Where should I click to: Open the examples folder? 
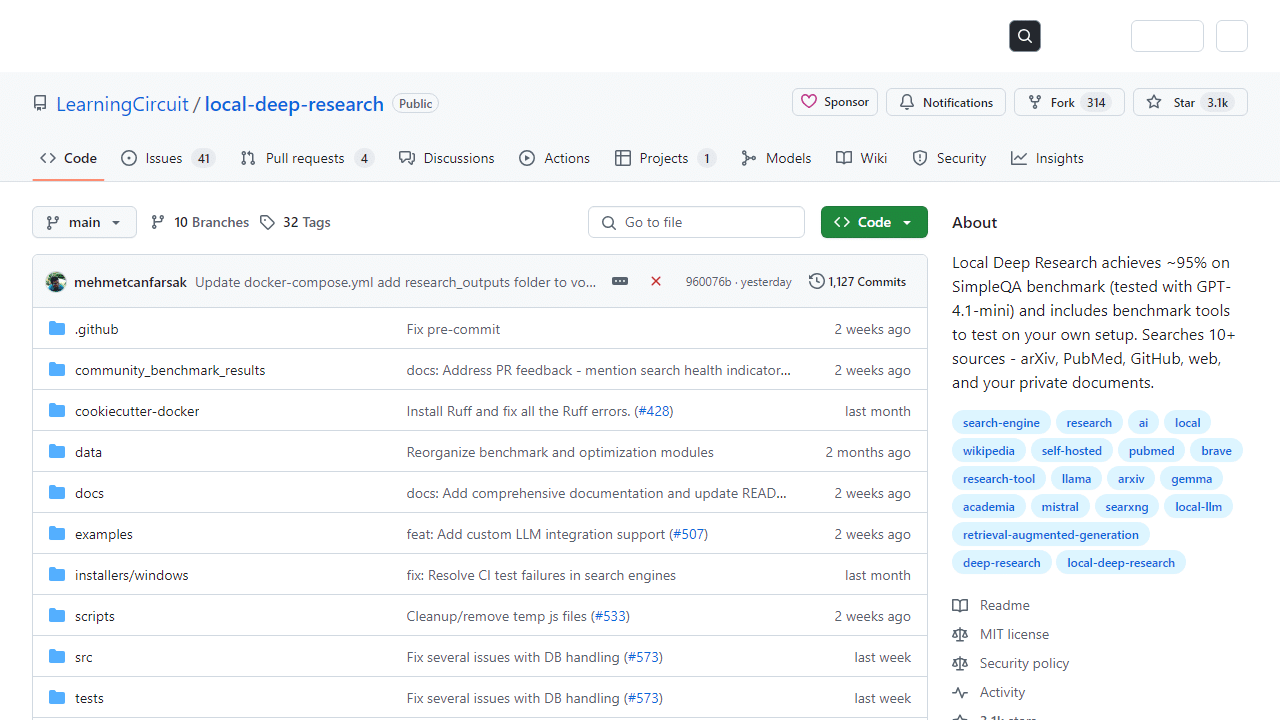click(x=104, y=534)
